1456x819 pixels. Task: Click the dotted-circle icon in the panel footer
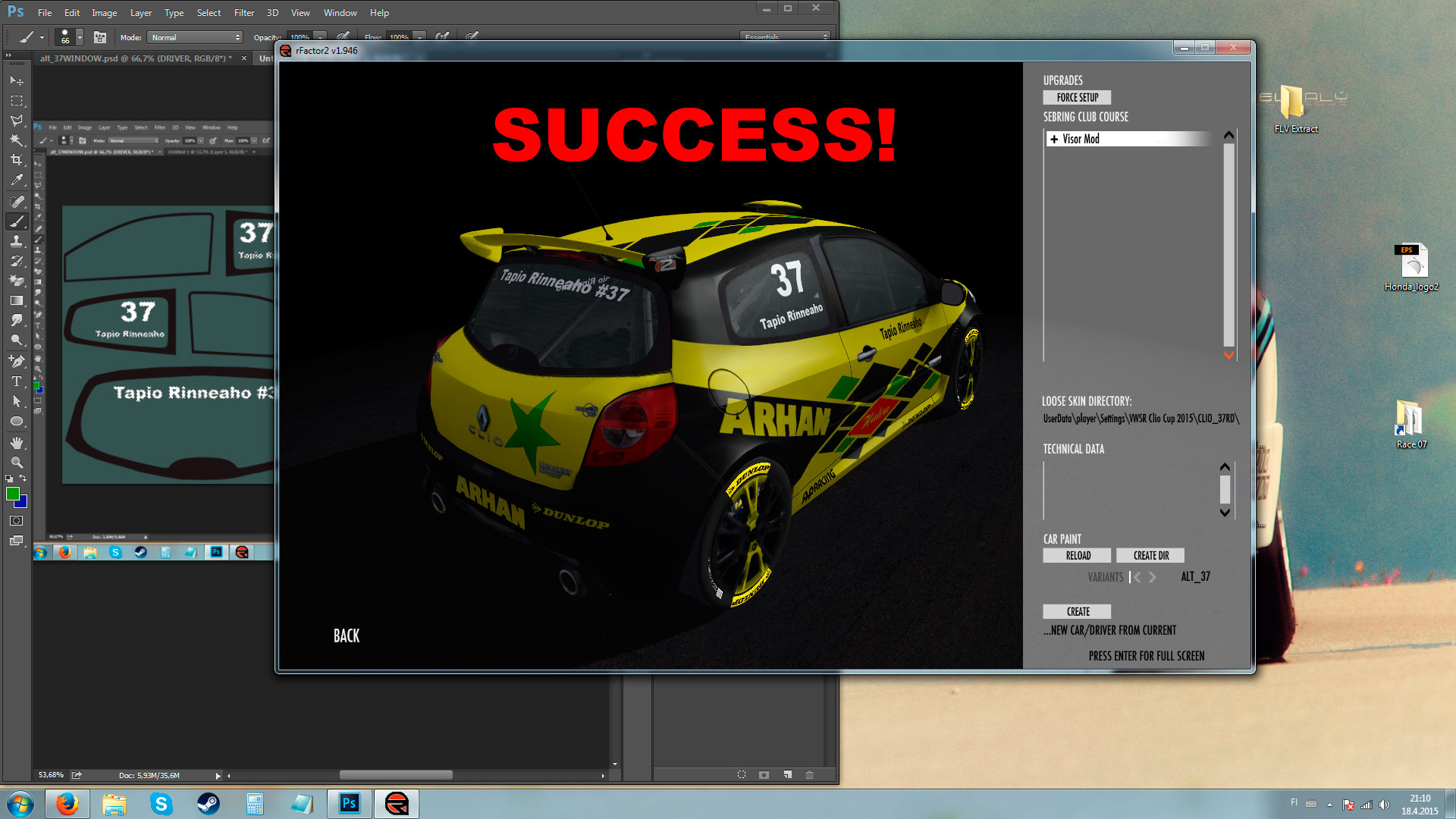pyautogui.click(x=742, y=775)
